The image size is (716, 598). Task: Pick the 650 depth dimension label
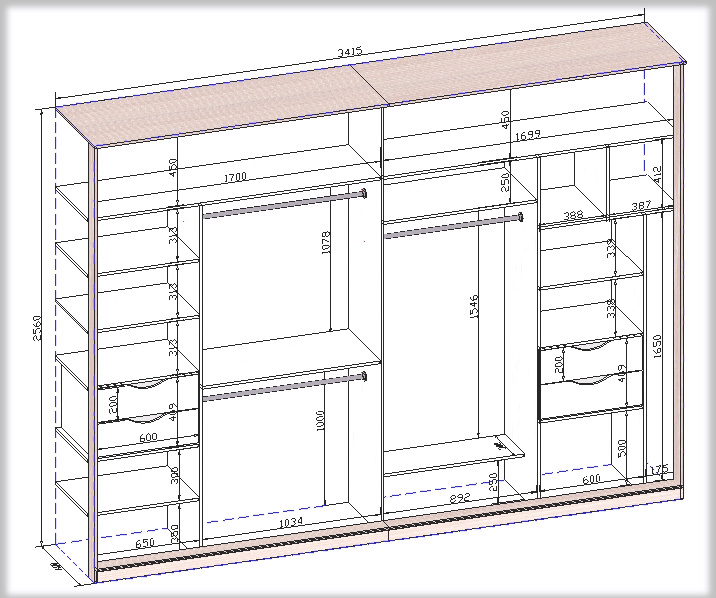(145, 543)
